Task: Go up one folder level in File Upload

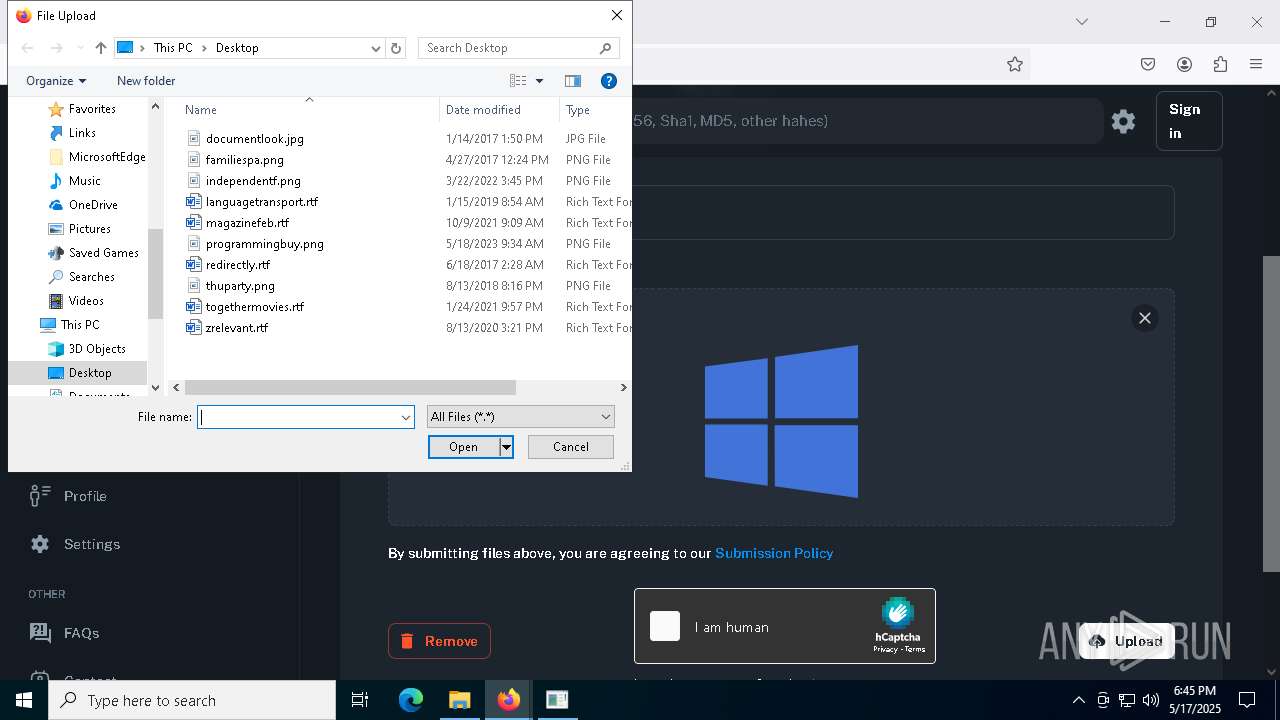Action: coord(101,48)
